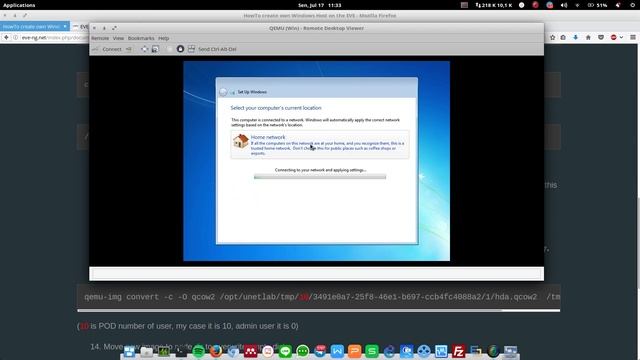Click the network settings progress bar
This screenshot has width=640, height=360.
click(320, 177)
